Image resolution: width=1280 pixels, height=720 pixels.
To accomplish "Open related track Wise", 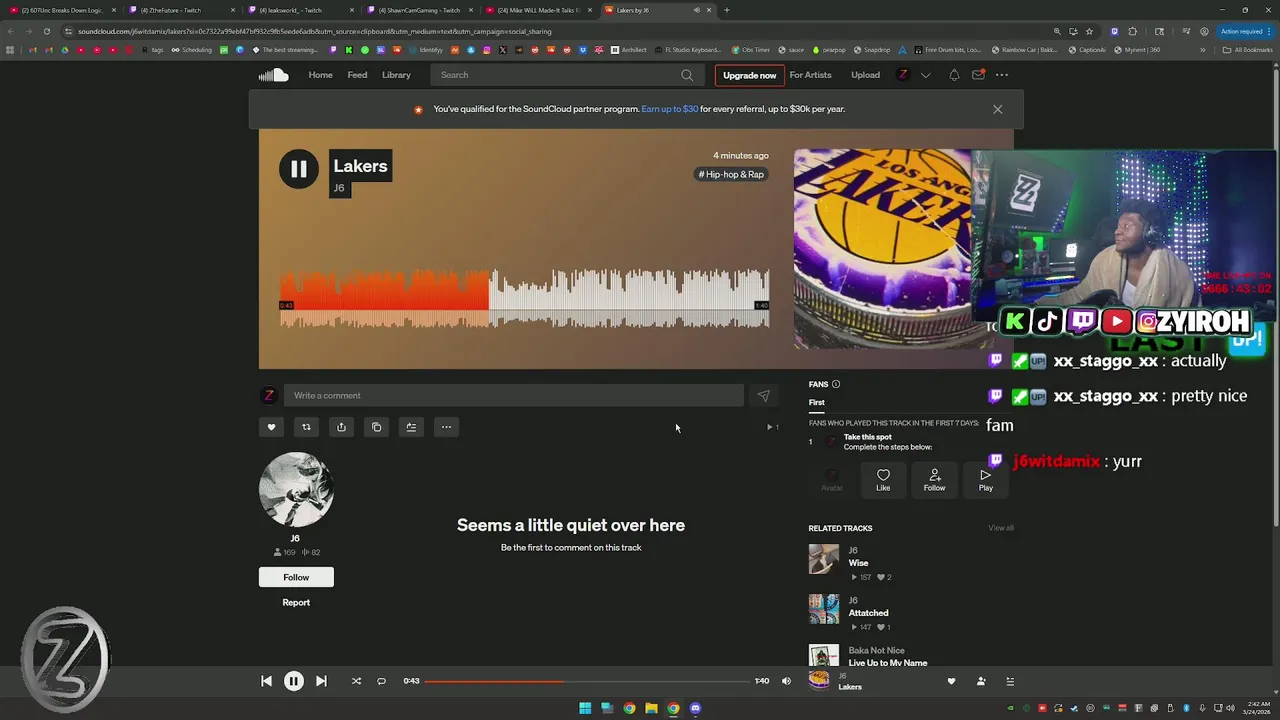I will (x=858, y=563).
